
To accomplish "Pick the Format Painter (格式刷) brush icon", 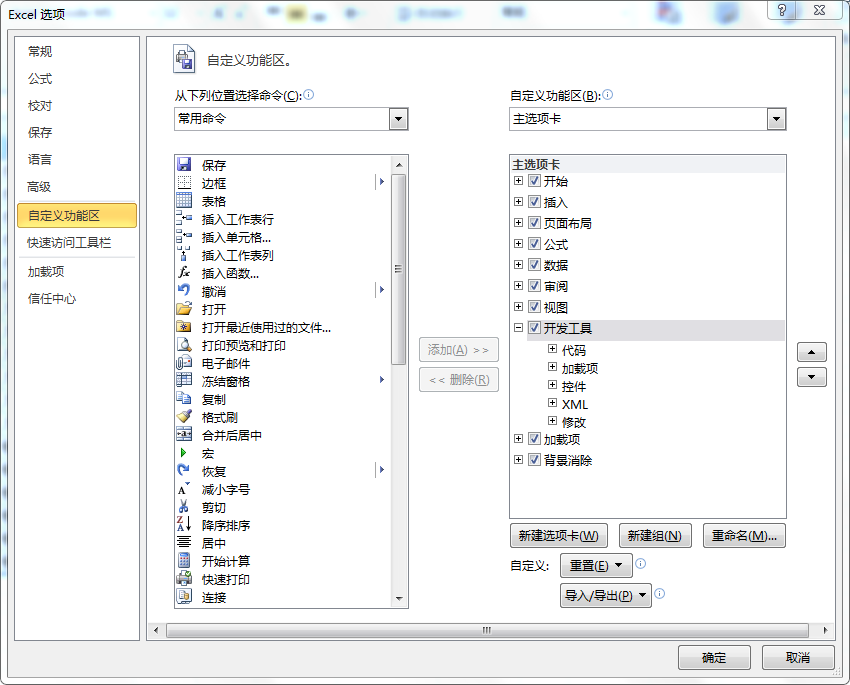I will [184, 416].
